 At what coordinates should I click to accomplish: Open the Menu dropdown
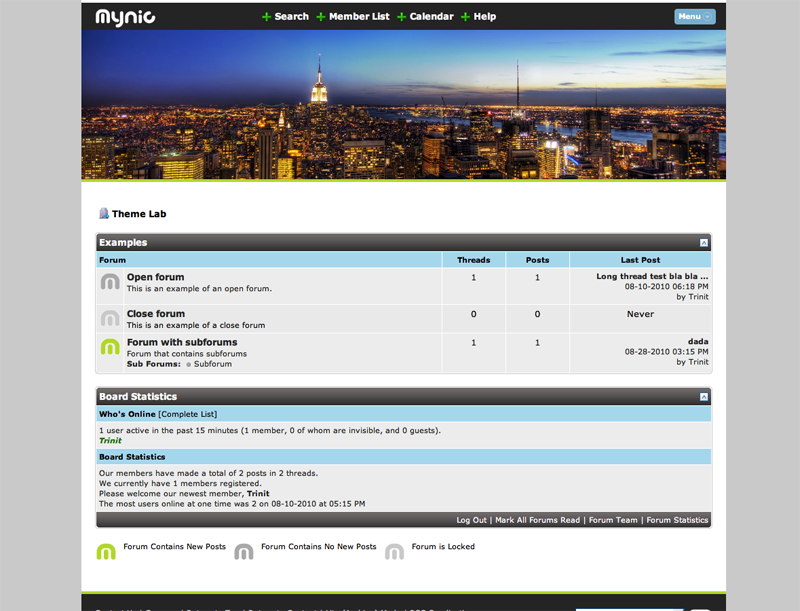[694, 16]
